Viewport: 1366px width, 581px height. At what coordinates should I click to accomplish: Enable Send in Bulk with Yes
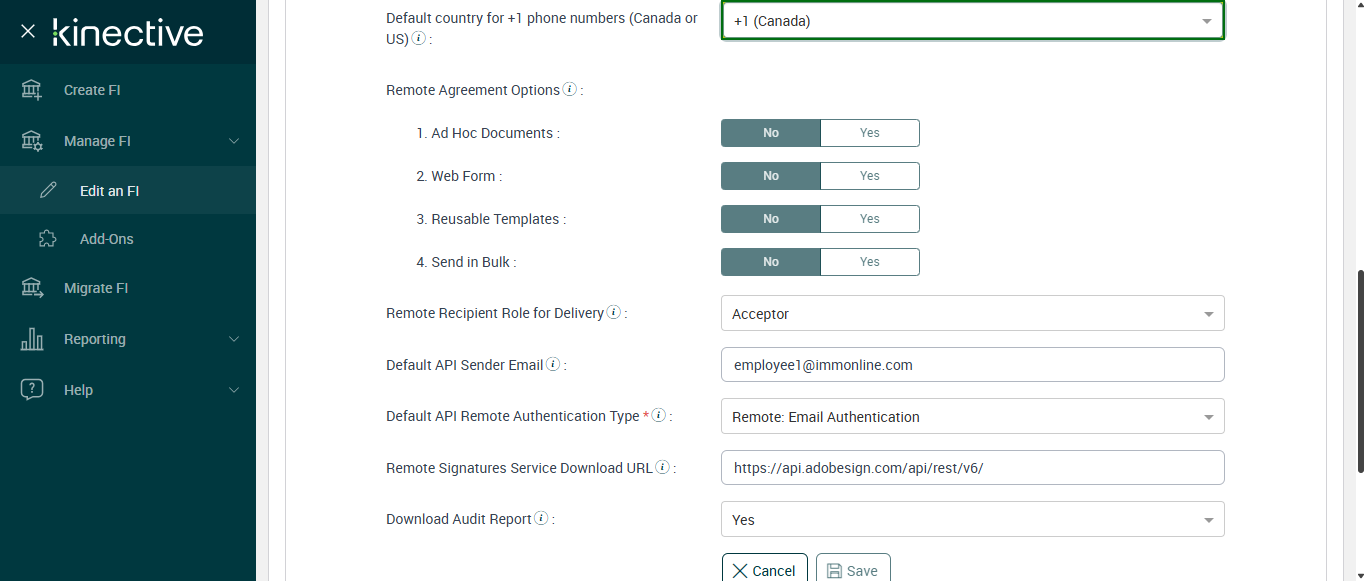(869, 262)
